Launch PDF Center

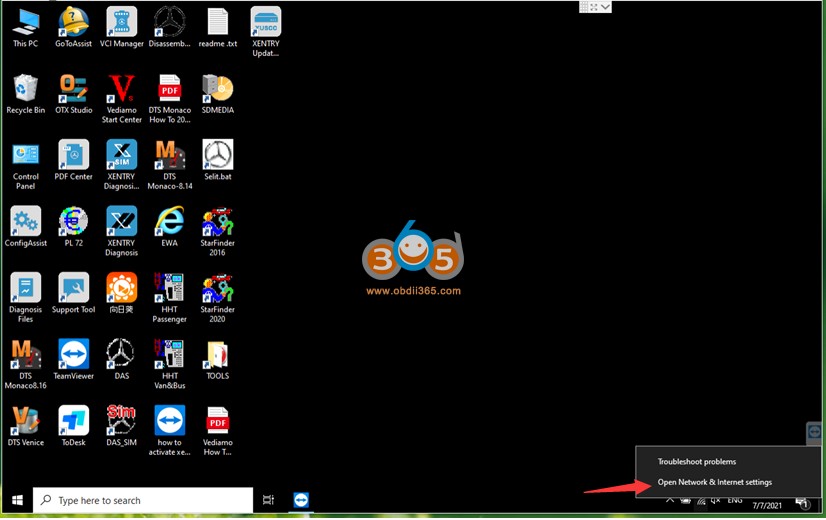[73, 161]
